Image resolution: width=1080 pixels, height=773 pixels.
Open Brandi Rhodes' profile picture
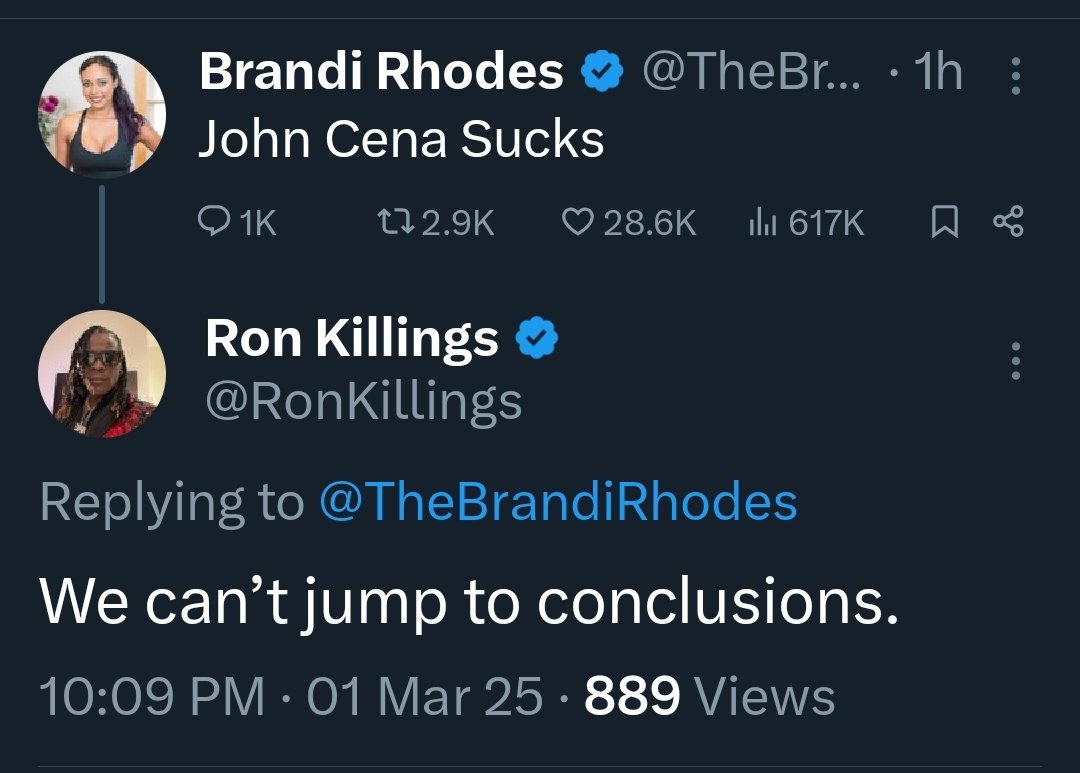101,115
